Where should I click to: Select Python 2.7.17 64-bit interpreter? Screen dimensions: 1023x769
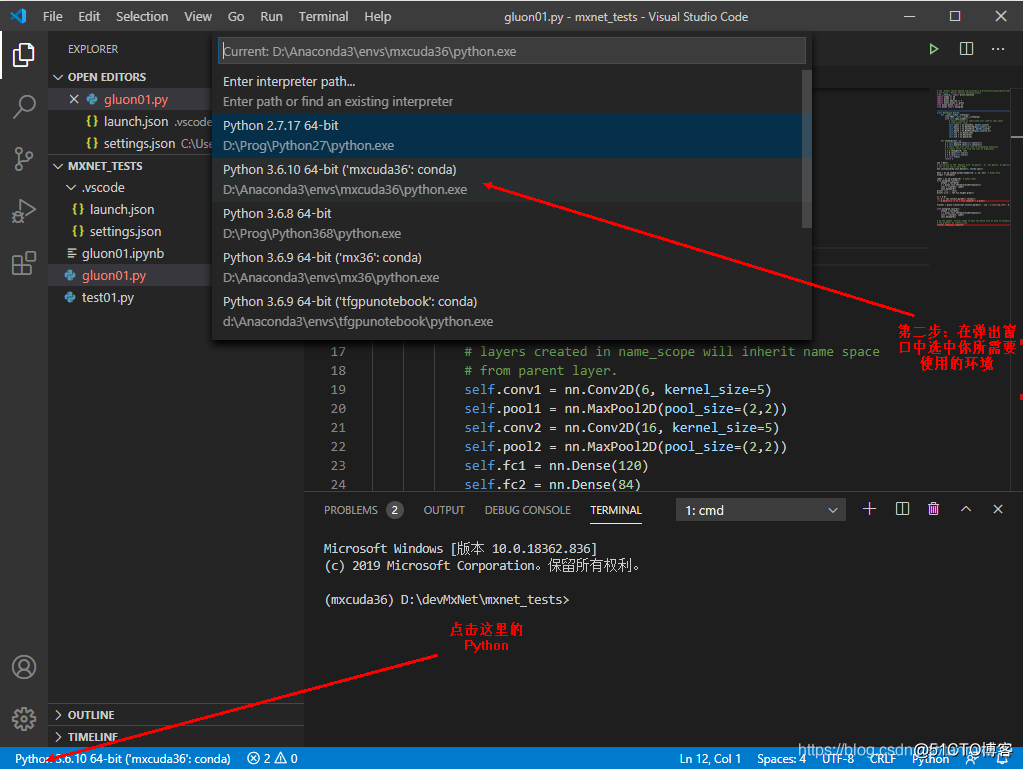click(x=507, y=136)
